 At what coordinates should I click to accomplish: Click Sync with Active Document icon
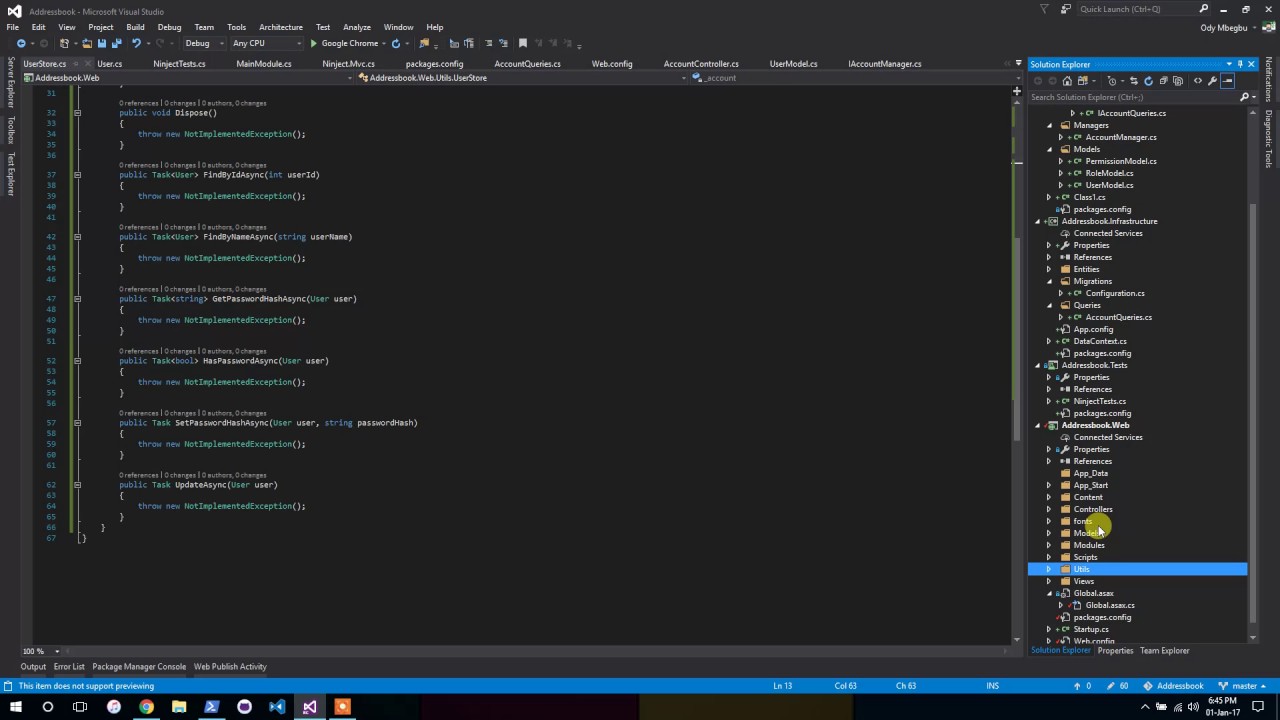tap(1133, 81)
